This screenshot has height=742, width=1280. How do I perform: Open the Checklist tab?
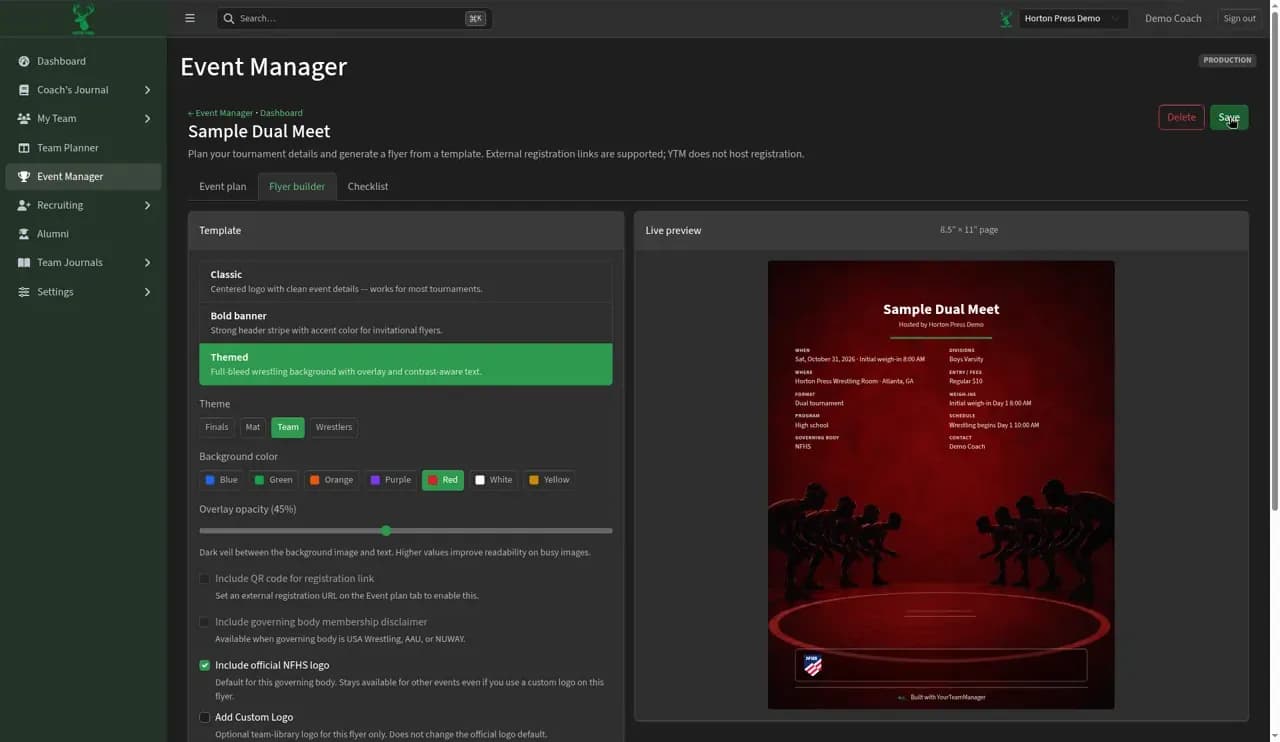(x=368, y=187)
